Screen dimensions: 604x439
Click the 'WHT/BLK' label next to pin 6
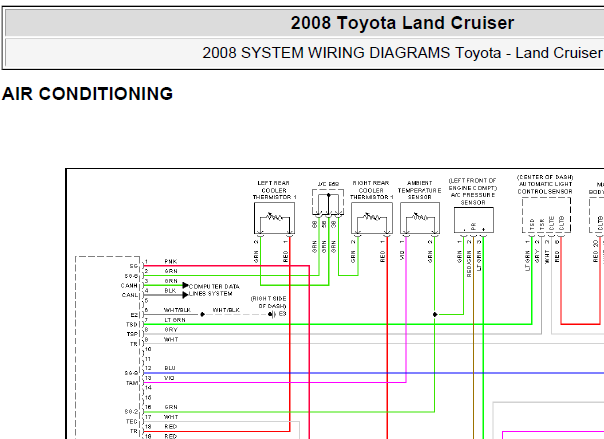point(177,310)
